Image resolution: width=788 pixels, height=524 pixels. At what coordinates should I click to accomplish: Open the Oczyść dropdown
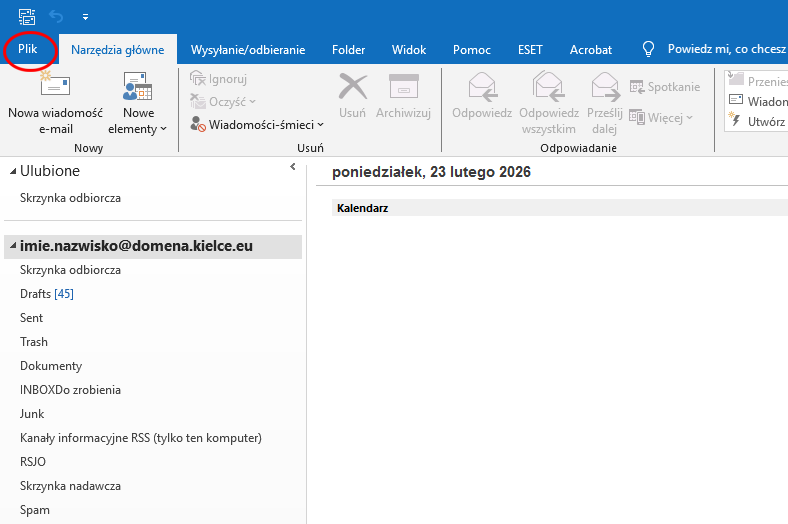(x=223, y=101)
